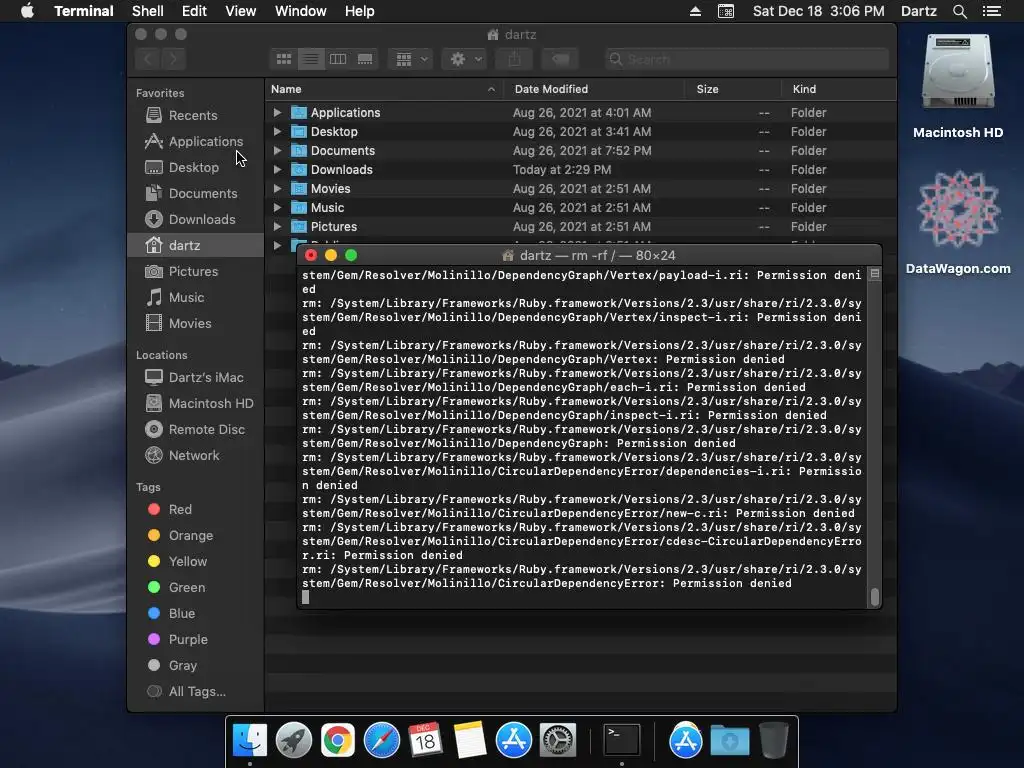Image resolution: width=1024 pixels, height=768 pixels.
Task: Click eject icon in menu bar
Action: point(696,11)
